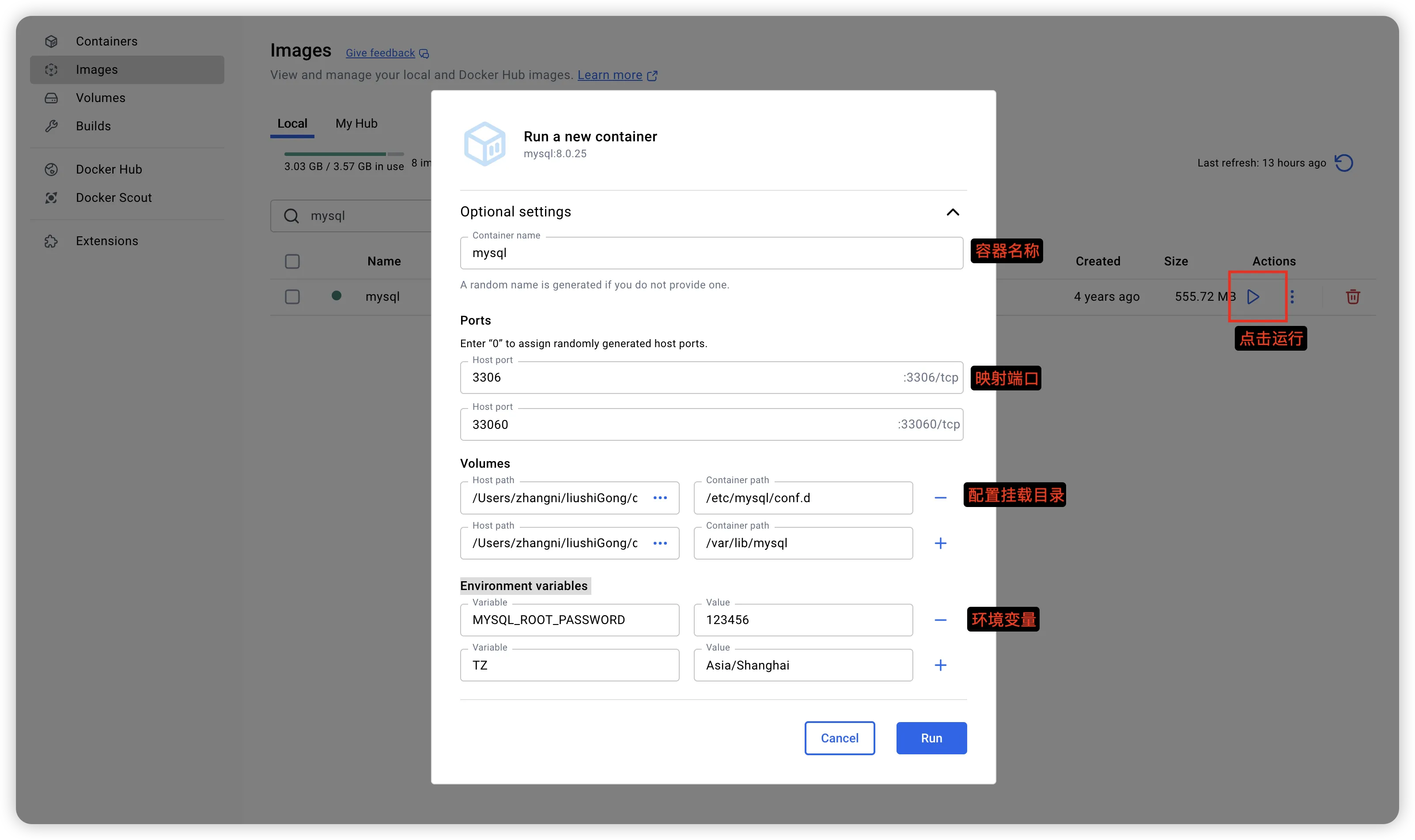Image resolution: width=1415 pixels, height=840 pixels.
Task: Click the 33060 host port field
Action: pos(711,424)
